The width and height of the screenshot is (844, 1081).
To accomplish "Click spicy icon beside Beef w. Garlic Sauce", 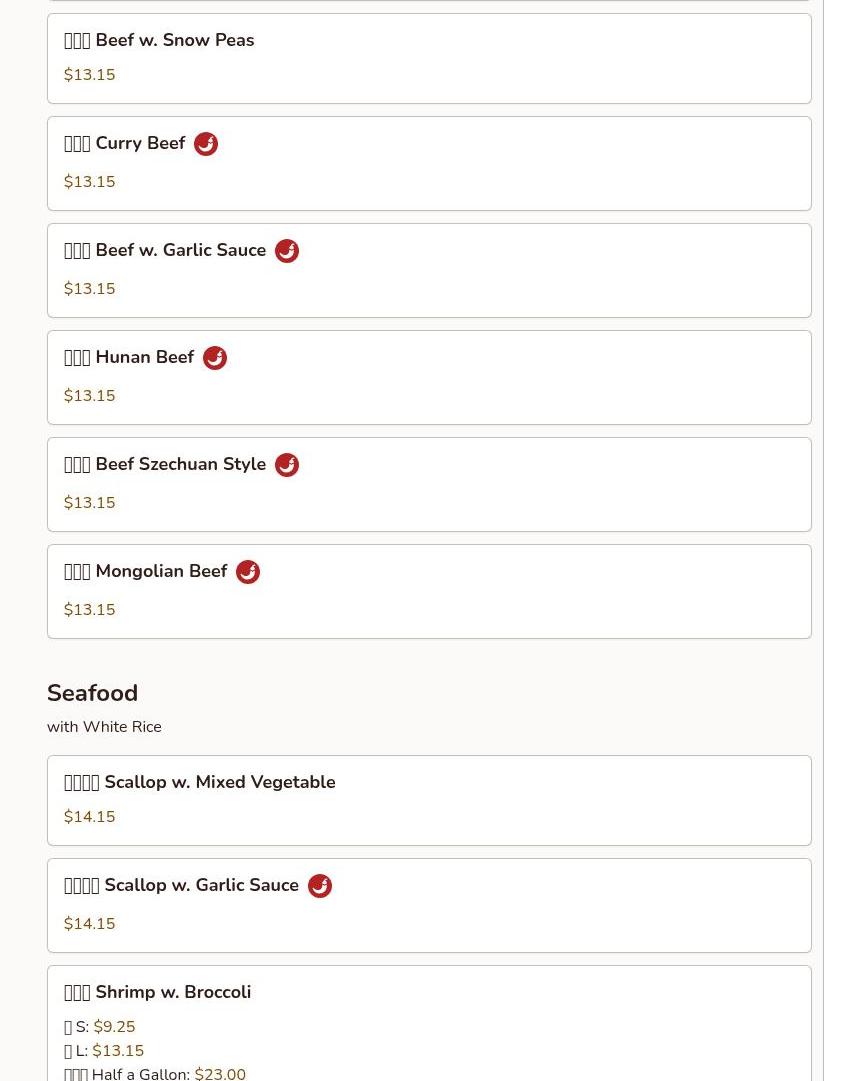I will [287, 251].
